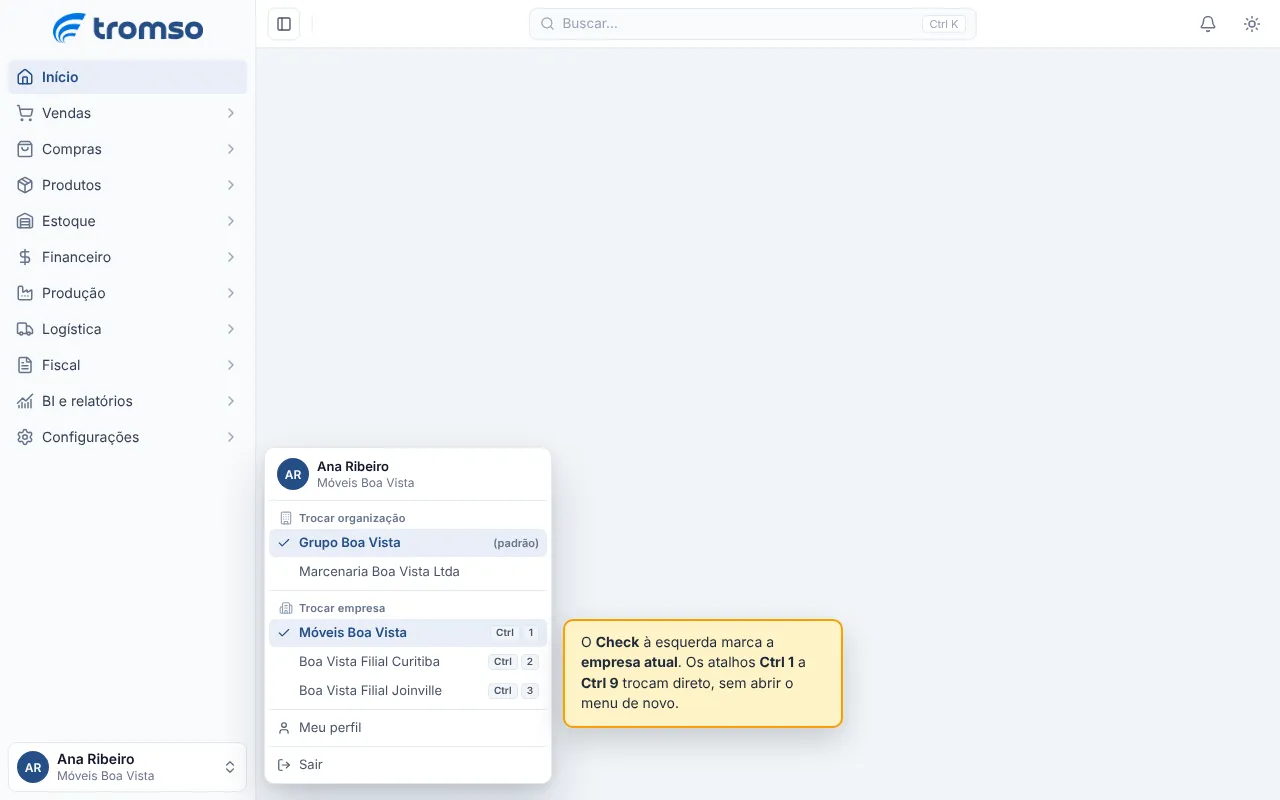Switch to Marcenaria Boa Vista Ltda
The image size is (1280, 800).
(x=408, y=572)
